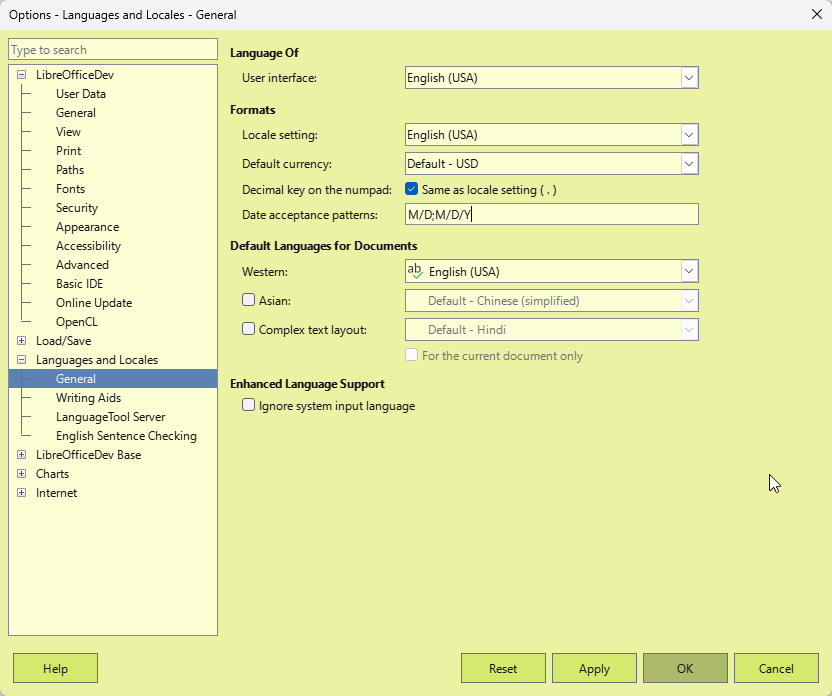
Task: Click the Help button
Action: pos(55,668)
